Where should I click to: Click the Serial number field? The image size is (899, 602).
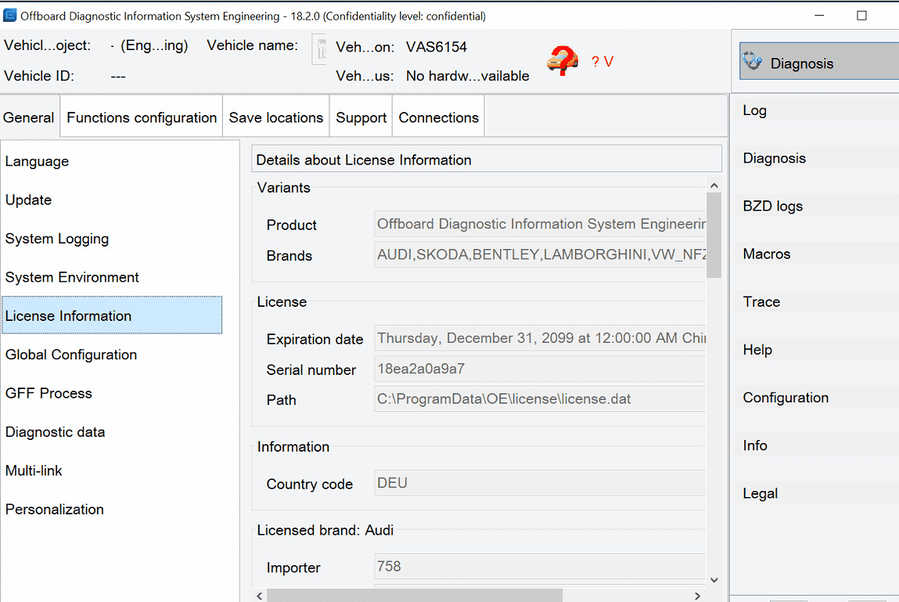(x=540, y=369)
